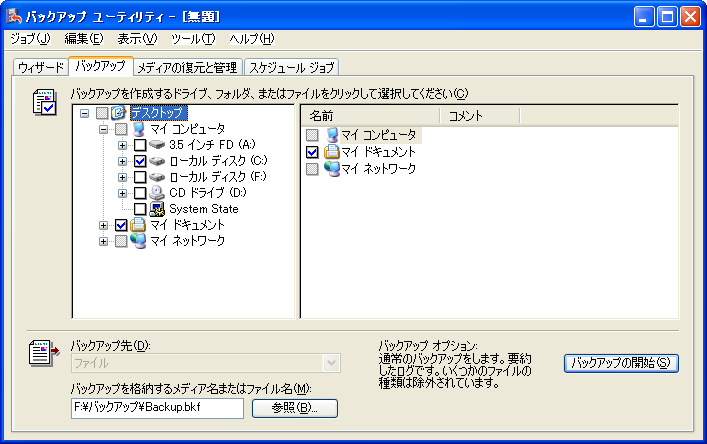
Task: Click the 3.5 インチ FD (A:) floppy drive icon
Action: (x=157, y=145)
